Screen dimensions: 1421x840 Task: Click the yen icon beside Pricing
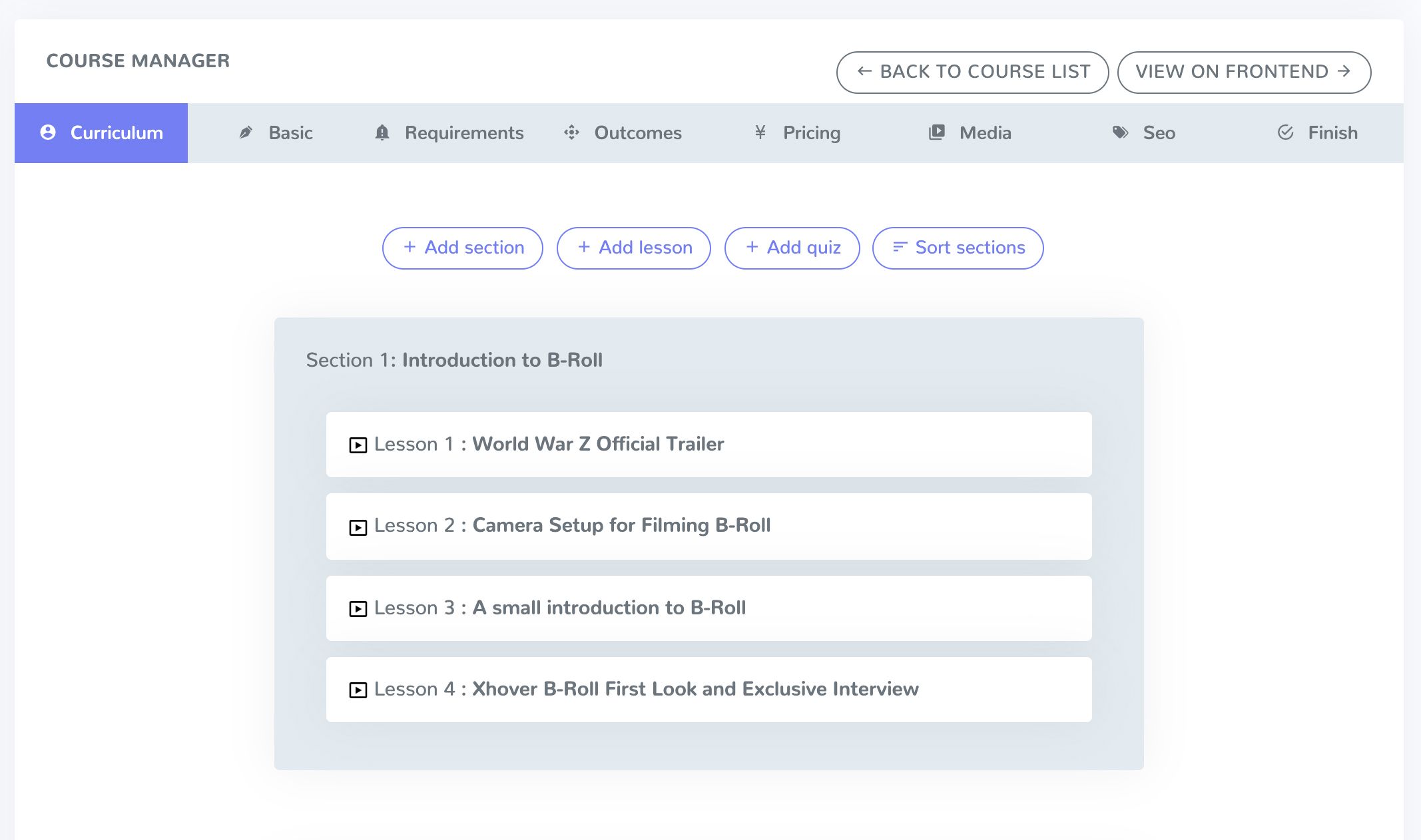point(760,132)
